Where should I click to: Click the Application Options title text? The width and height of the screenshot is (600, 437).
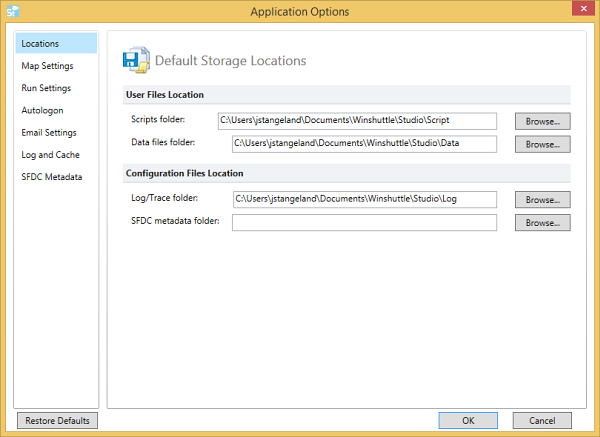(300, 11)
